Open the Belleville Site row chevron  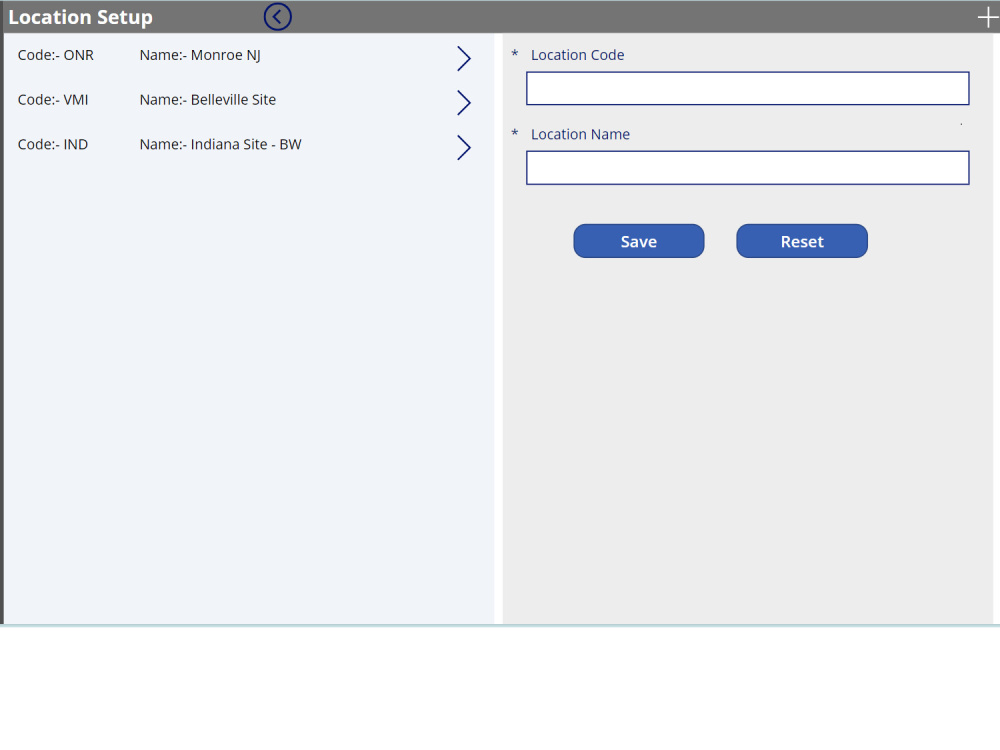click(464, 103)
